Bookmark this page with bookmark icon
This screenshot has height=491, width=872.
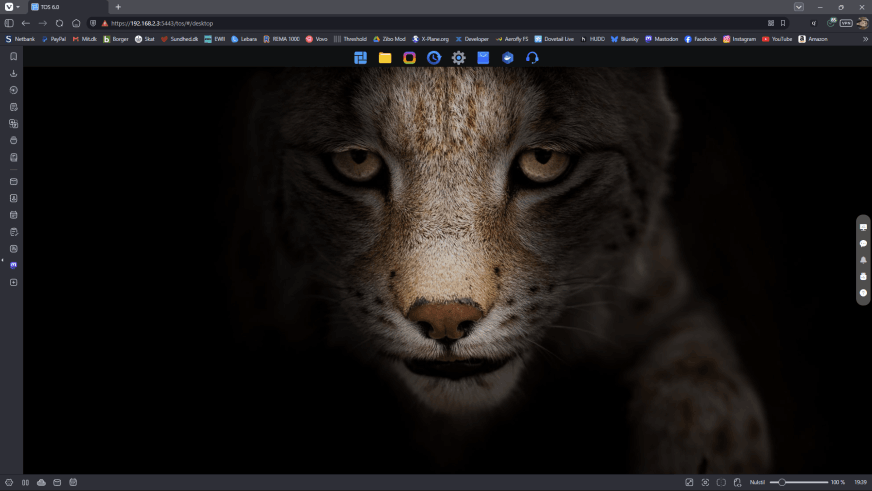click(783, 23)
